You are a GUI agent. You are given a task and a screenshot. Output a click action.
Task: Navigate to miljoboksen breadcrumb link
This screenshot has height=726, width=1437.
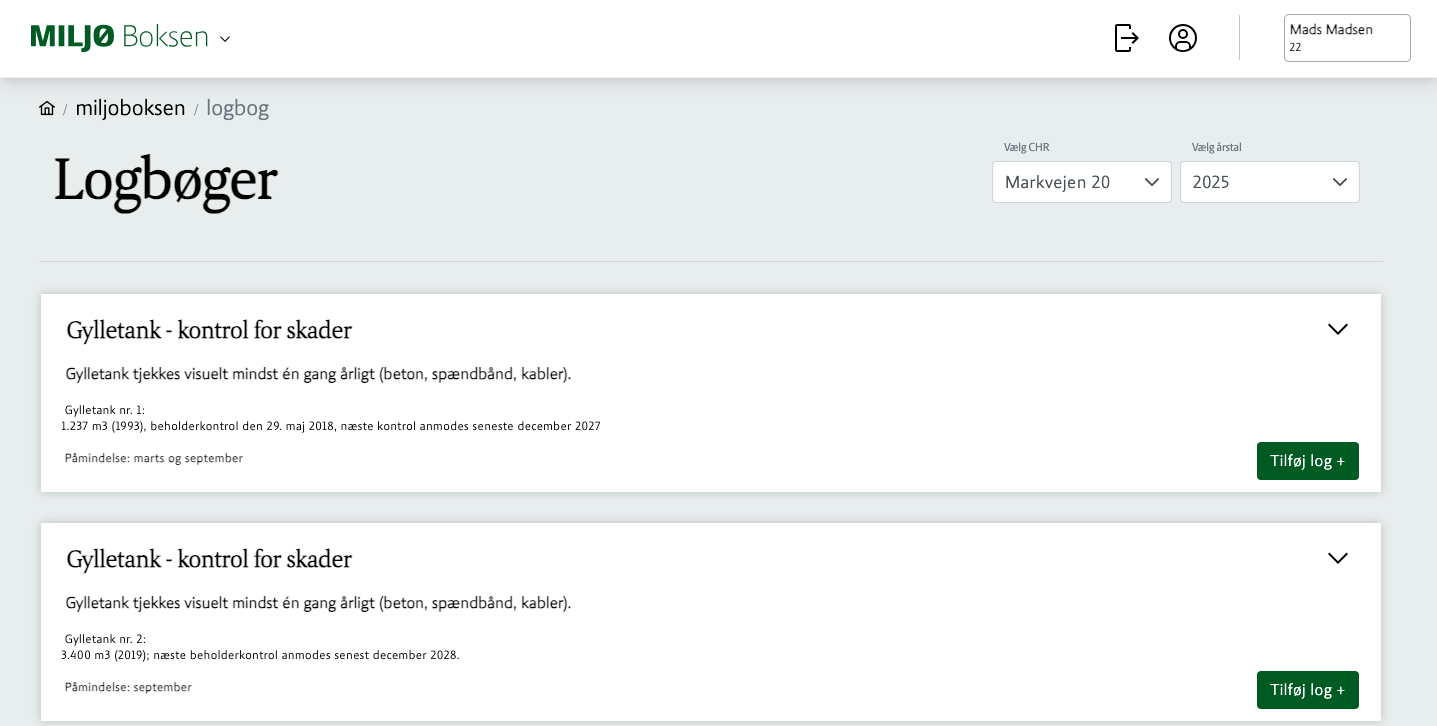tap(130, 108)
